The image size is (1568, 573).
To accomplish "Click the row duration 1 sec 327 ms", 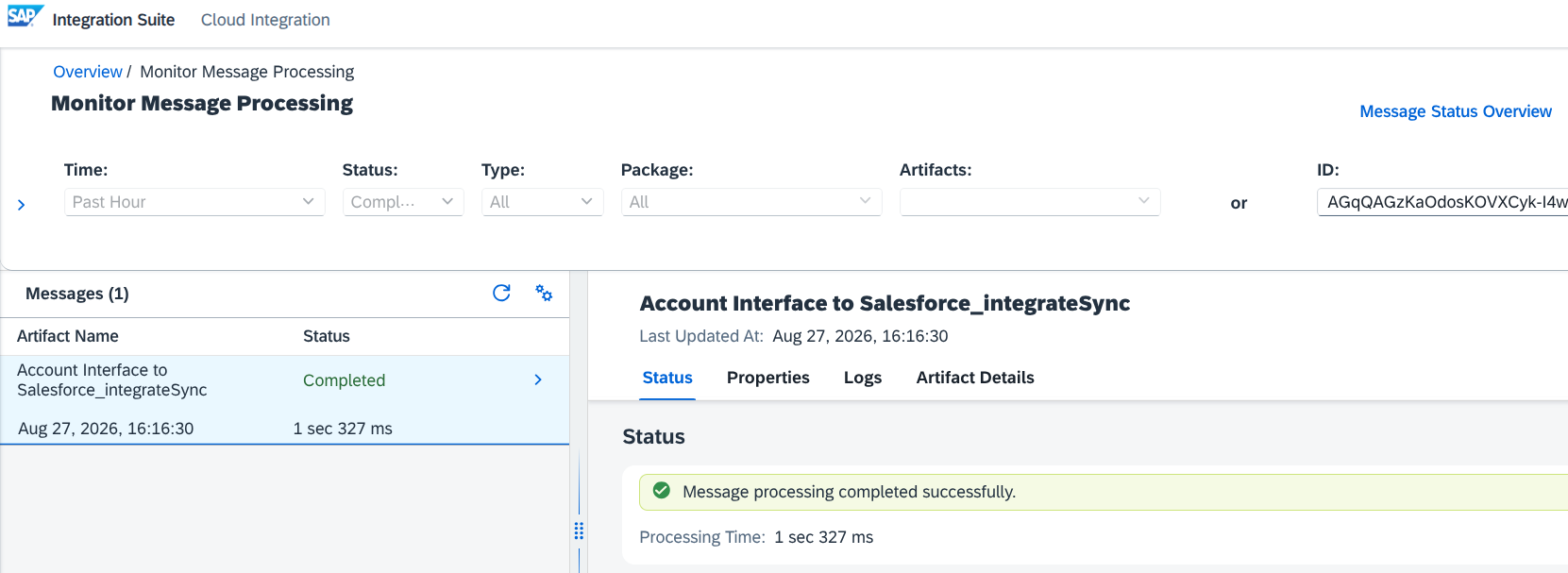I will 343,429.
